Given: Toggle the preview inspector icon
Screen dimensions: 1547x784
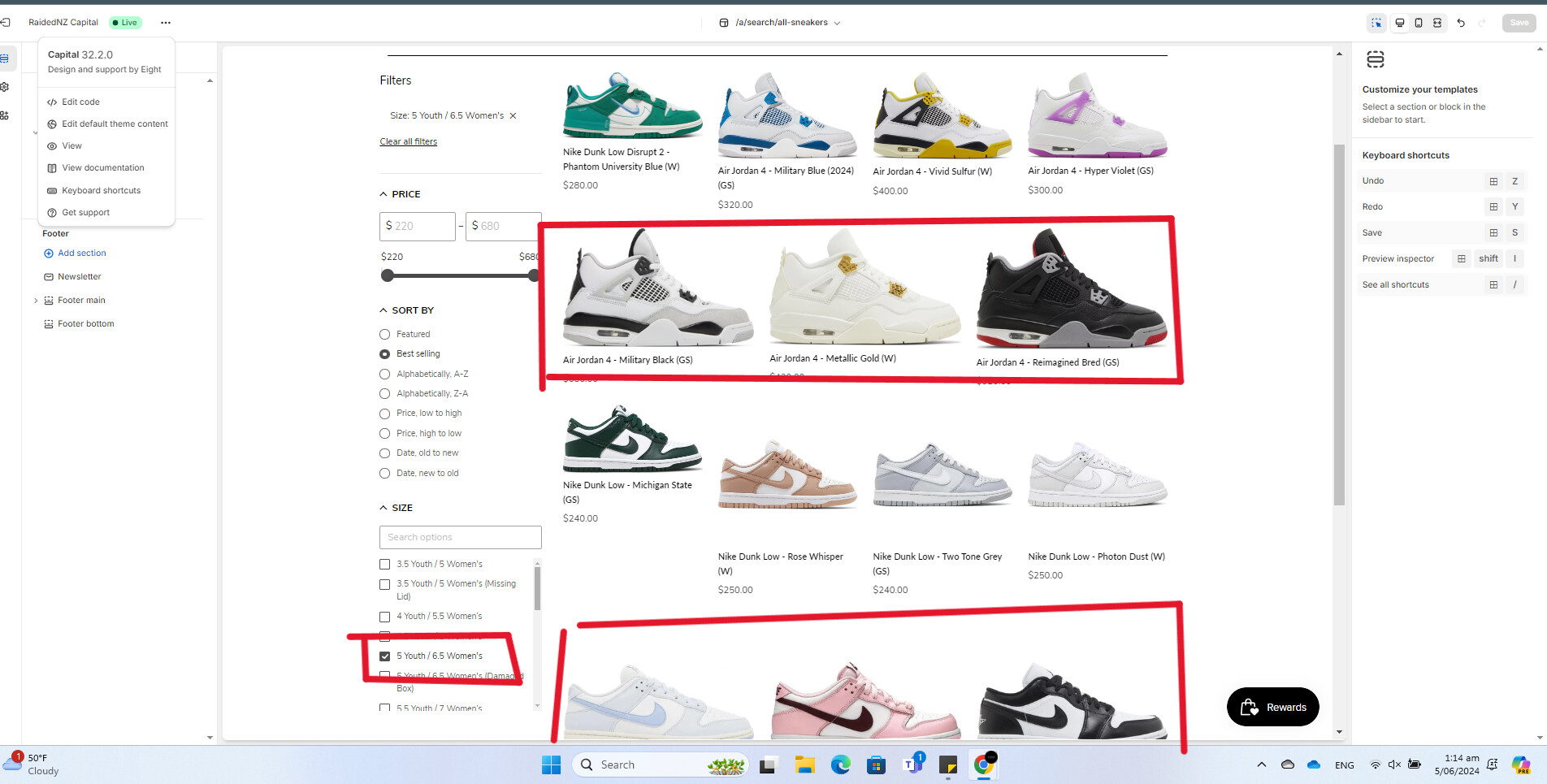Looking at the screenshot, I should (1376, 23).
